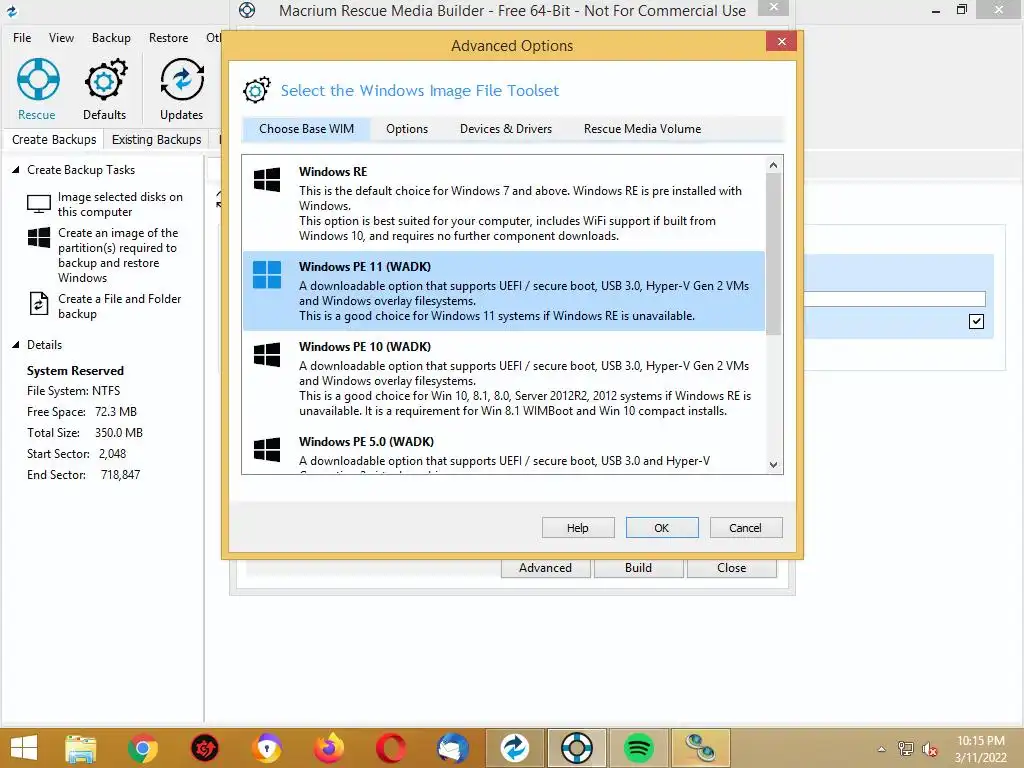This screenshot has height=768, width=1024.
Task: Switch to Devices & Drivers tab
Action: click(506, 129)
